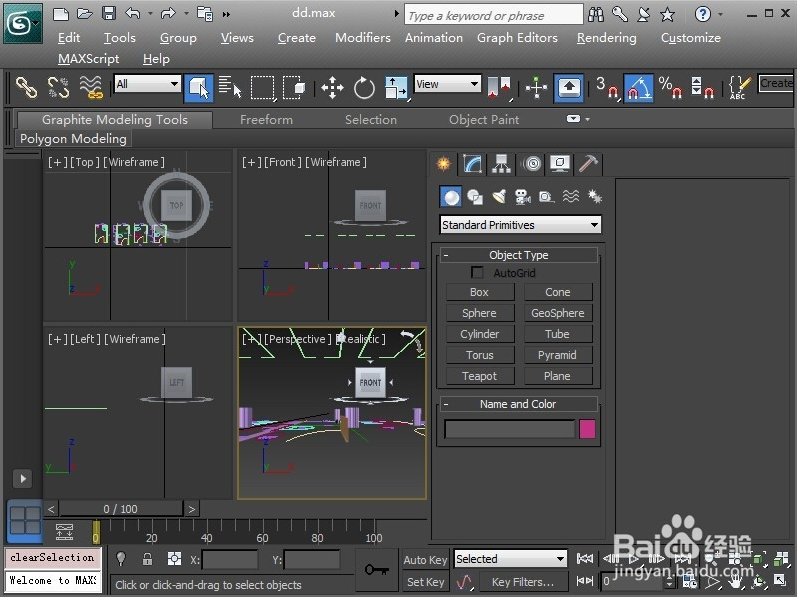
Task: Open the Hierarchy command panel tab
Action: (501, 164)
